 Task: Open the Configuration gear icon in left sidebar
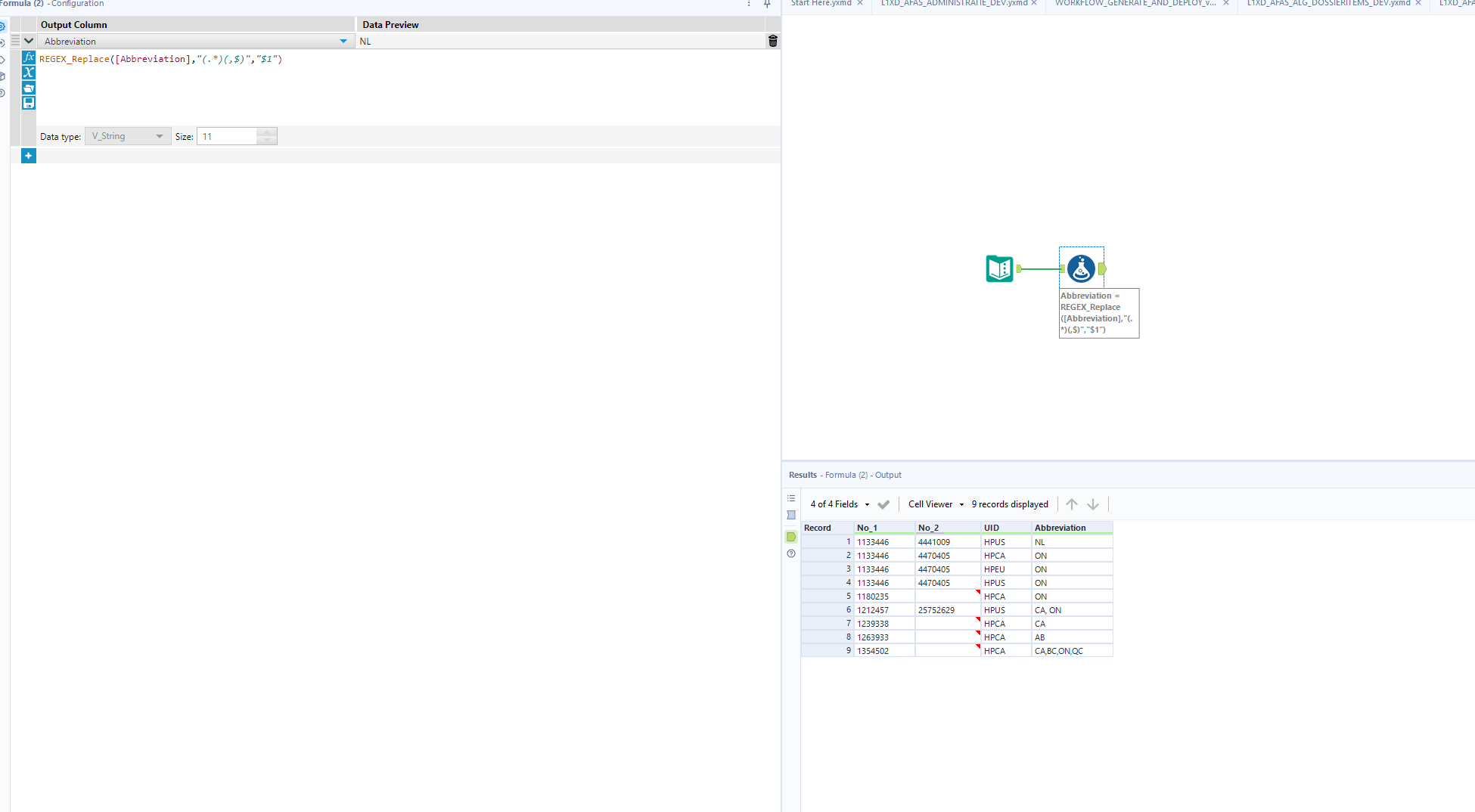2,25
